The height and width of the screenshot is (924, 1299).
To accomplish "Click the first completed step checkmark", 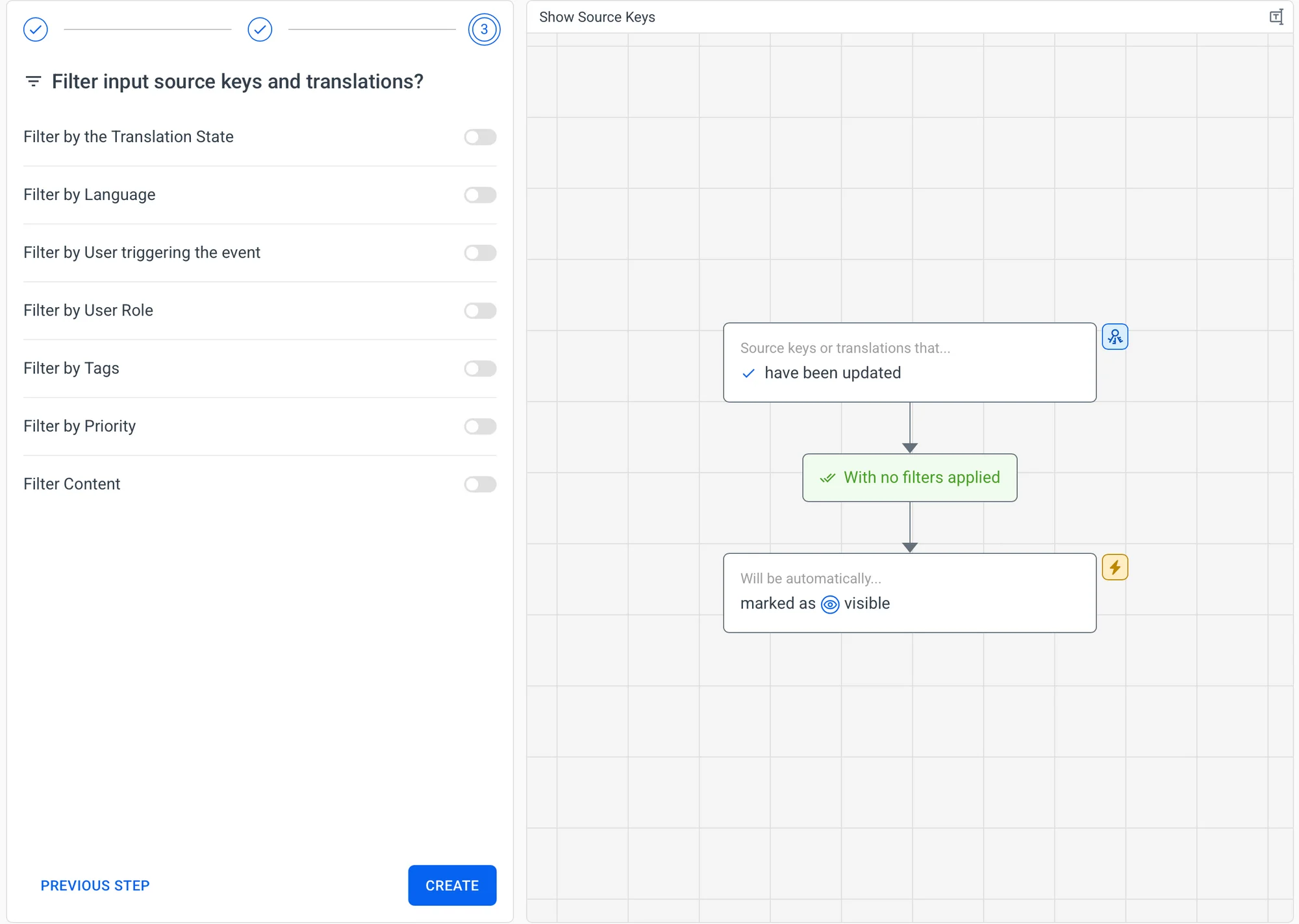I will pos(36,29).
